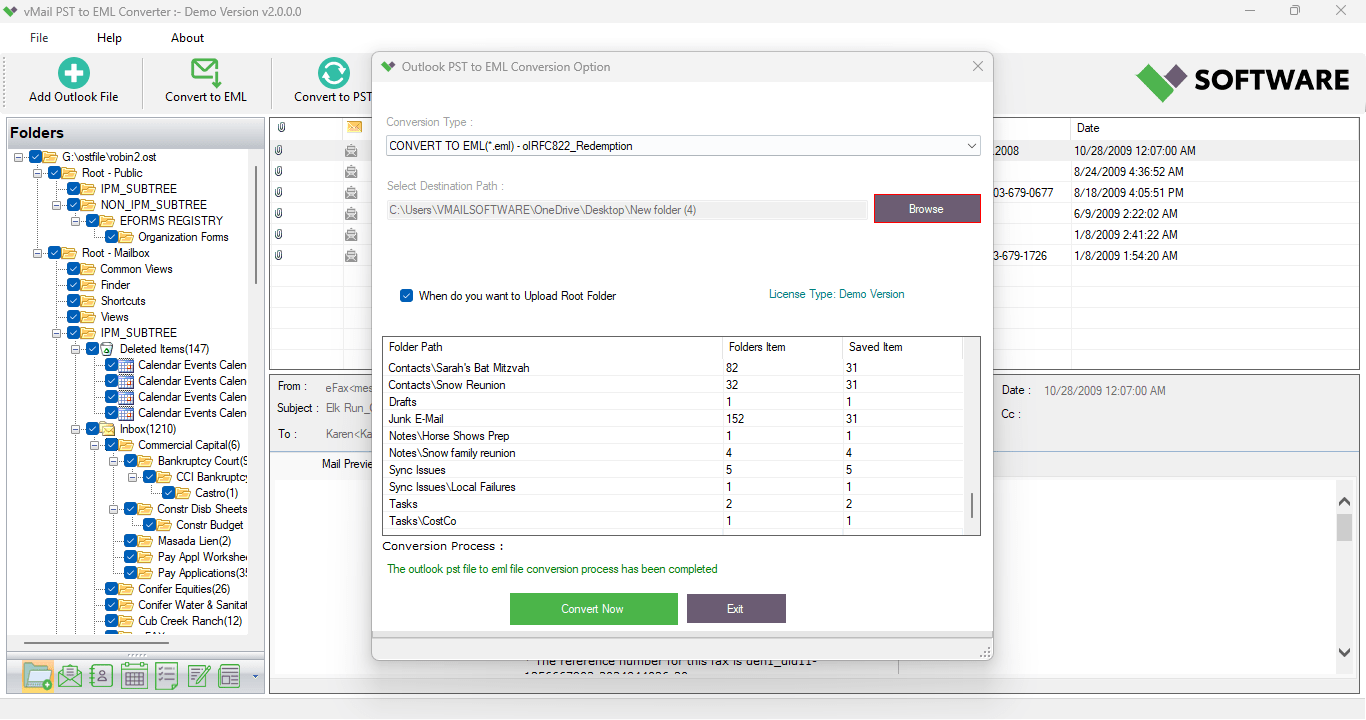Click the Browse button
This screenshot has width=1366, height=720.
[x=926, y=209]
